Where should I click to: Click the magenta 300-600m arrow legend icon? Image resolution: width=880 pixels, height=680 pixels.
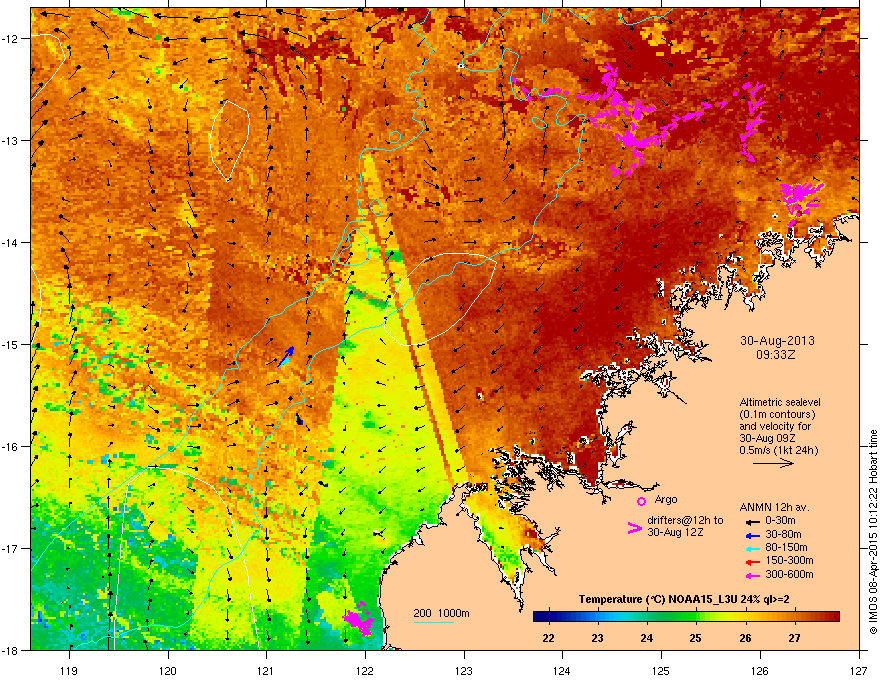pos(751,575)
